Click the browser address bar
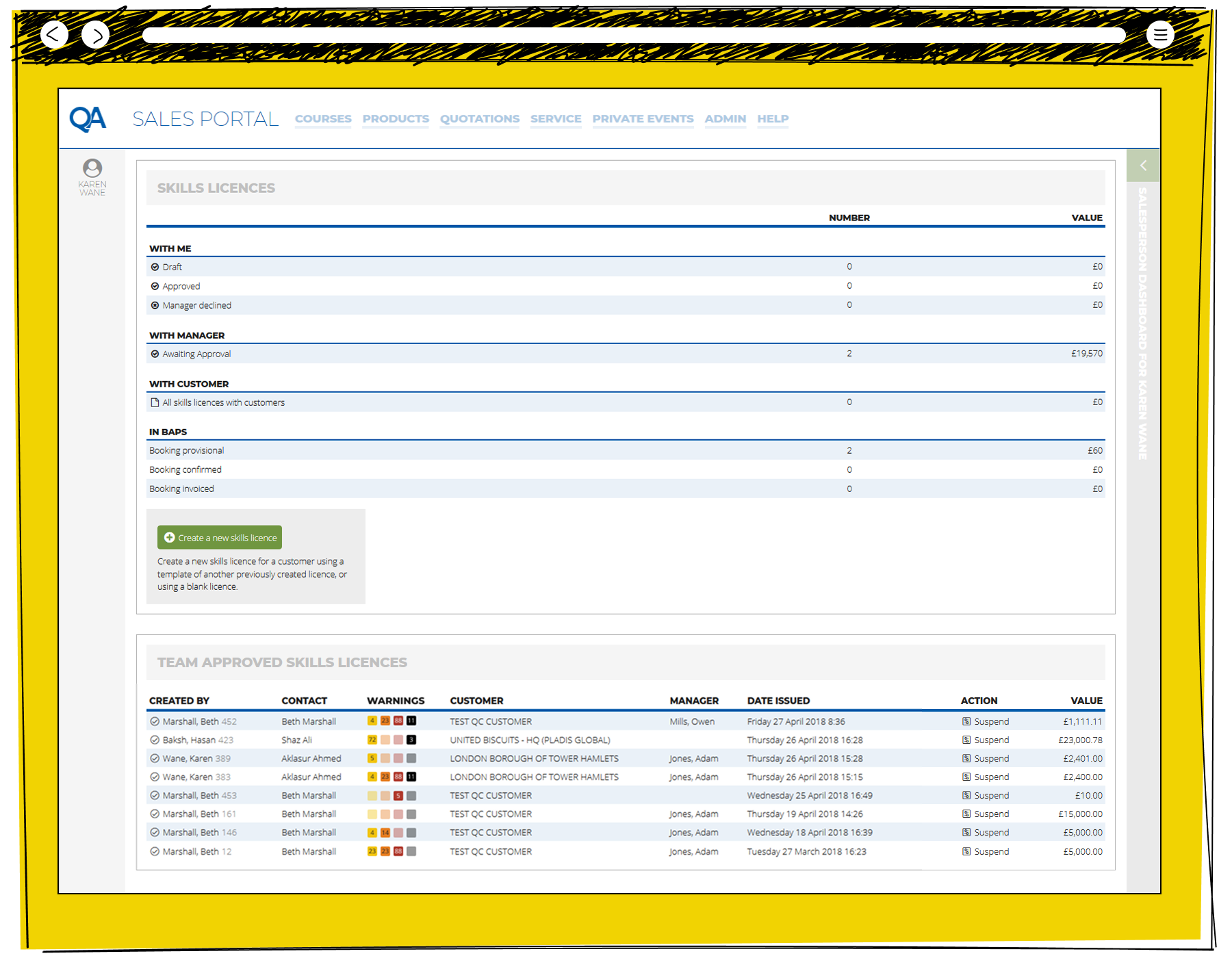1232x958 pixels. (x=633, y=35)
